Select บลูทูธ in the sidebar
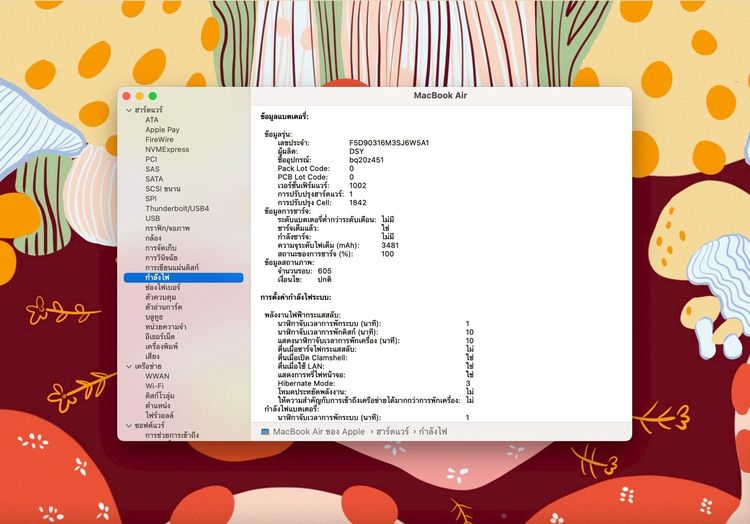This screenshot has height=524, width=750. [x=154, y=317]
